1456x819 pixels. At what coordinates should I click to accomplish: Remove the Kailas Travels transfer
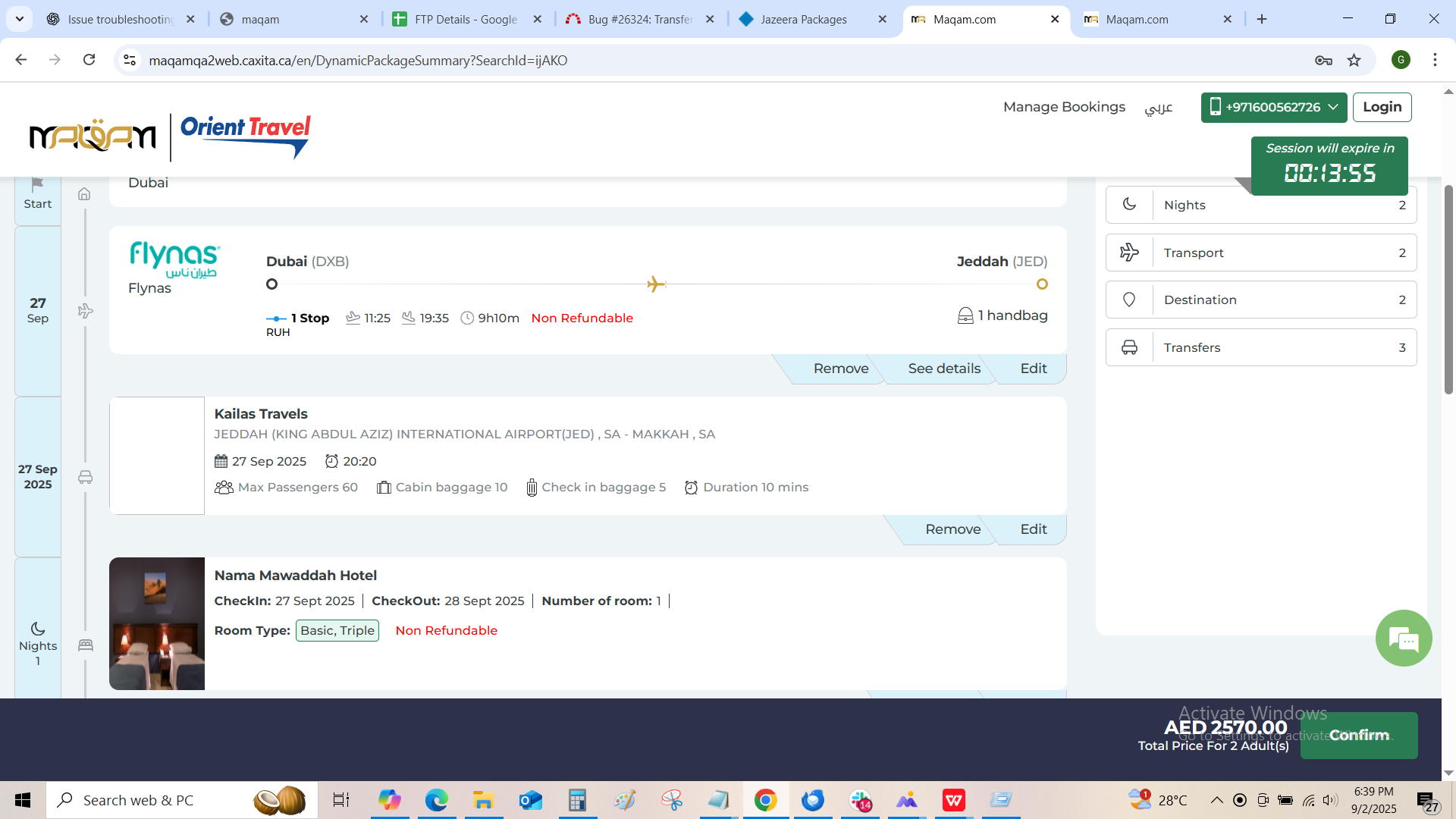952,529
